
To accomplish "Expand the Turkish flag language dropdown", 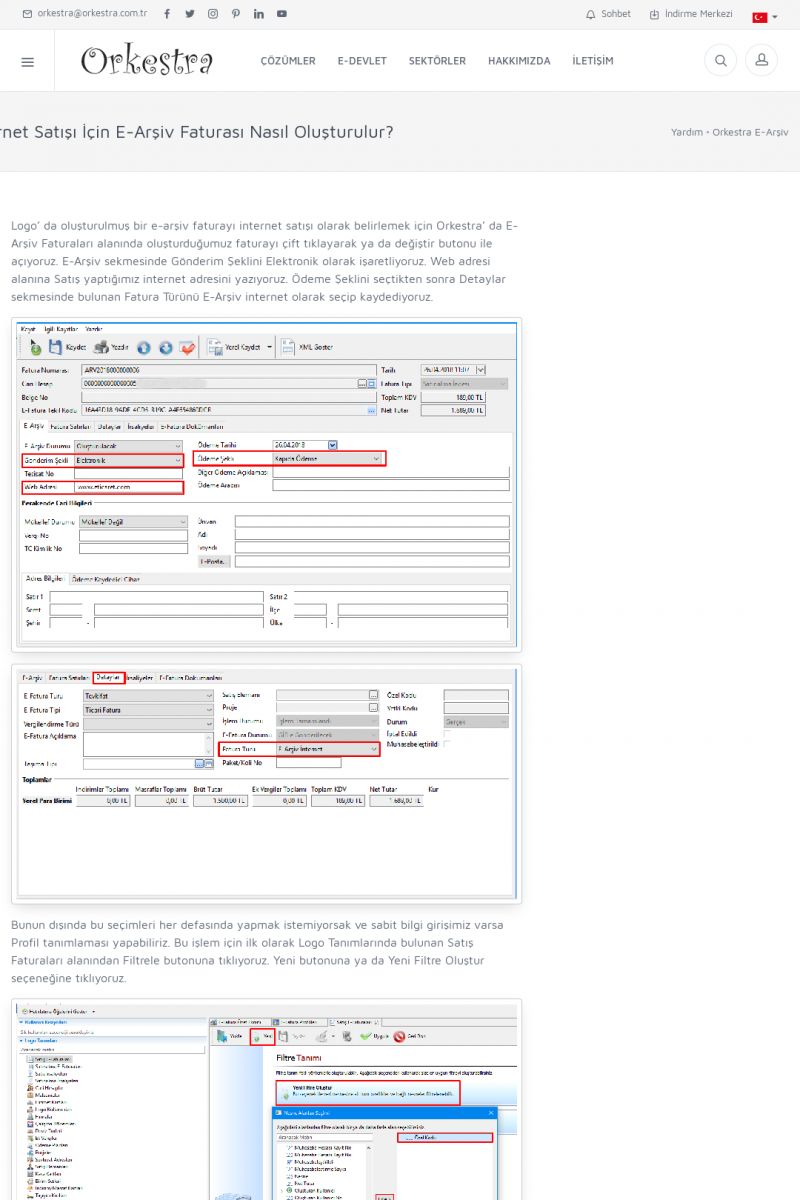I will [x=765, y=17].
